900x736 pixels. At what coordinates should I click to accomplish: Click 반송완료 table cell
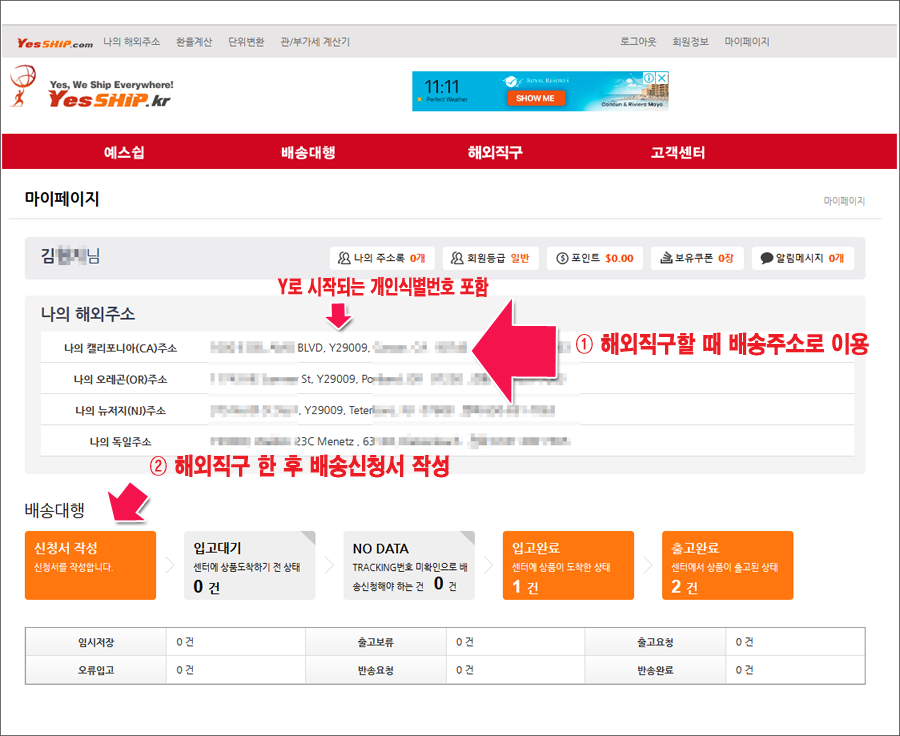point(655,670)
